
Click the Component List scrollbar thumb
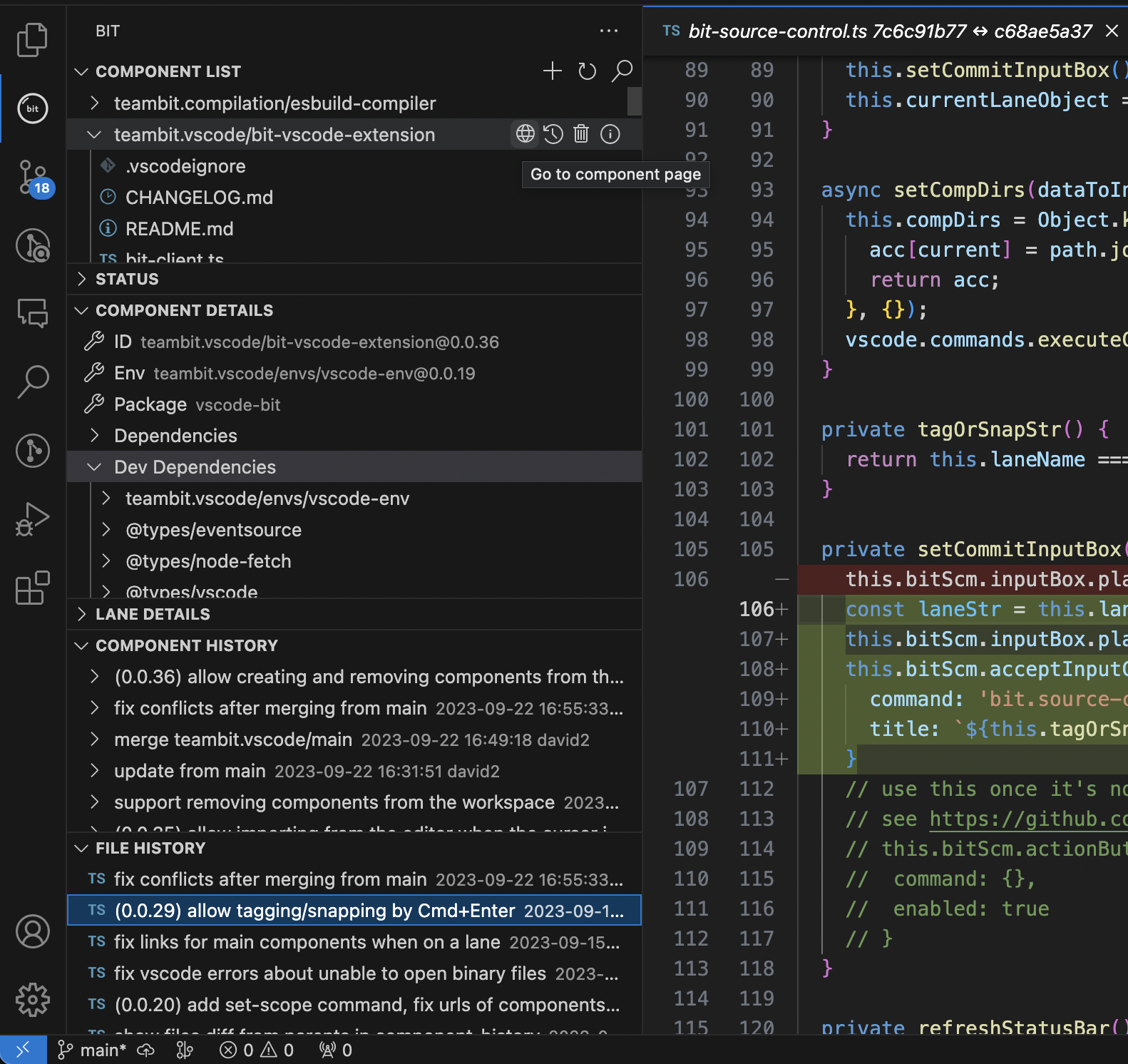635,101
